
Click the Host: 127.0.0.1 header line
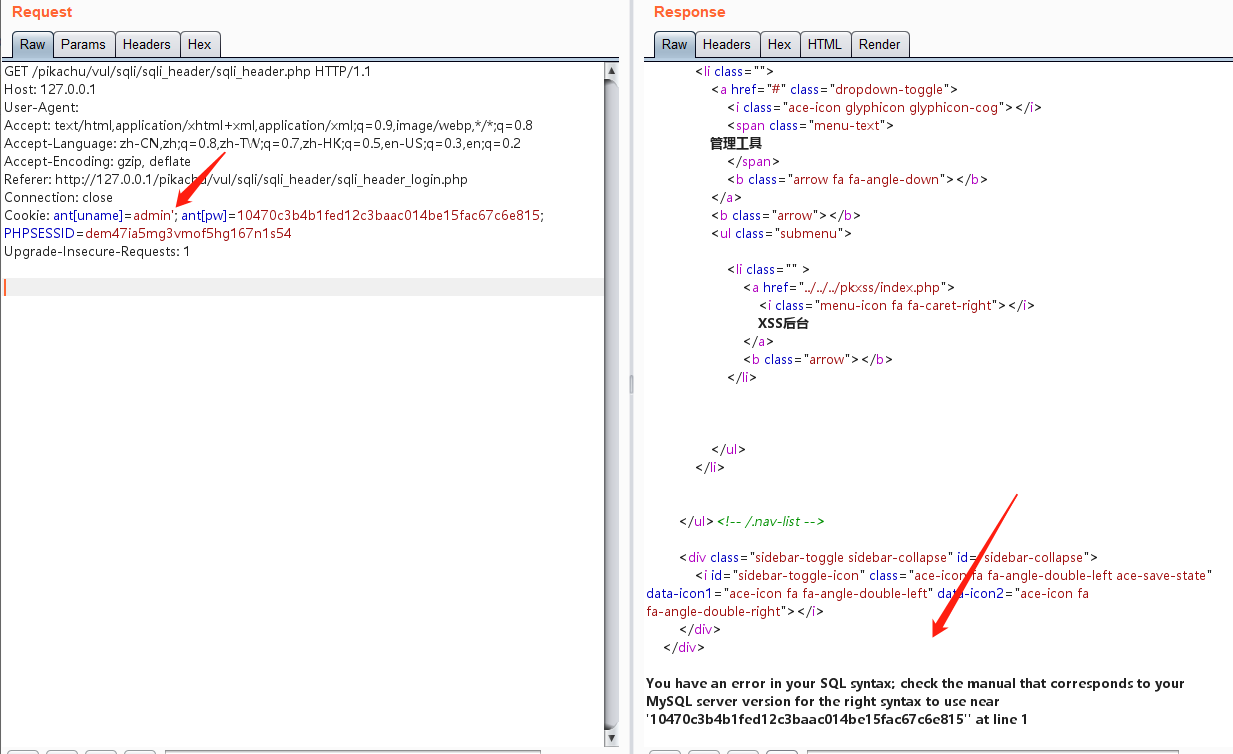50,89
